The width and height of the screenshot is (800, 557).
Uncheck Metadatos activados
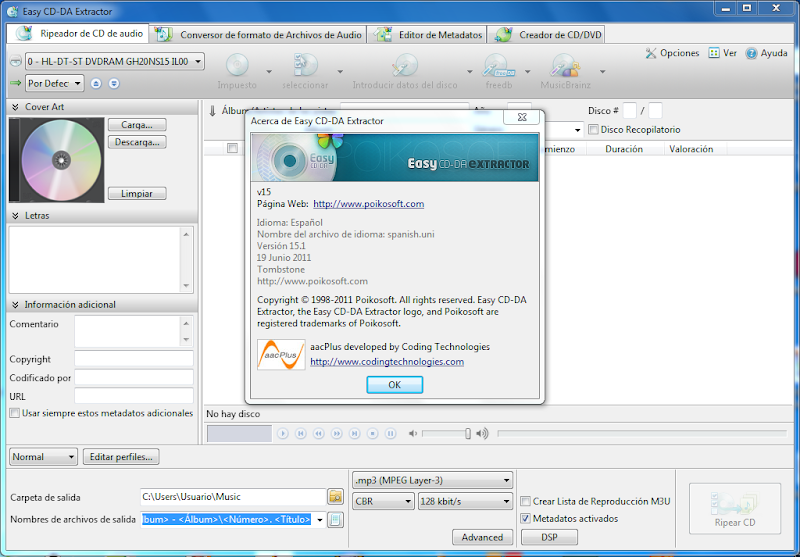click(525, 519)
